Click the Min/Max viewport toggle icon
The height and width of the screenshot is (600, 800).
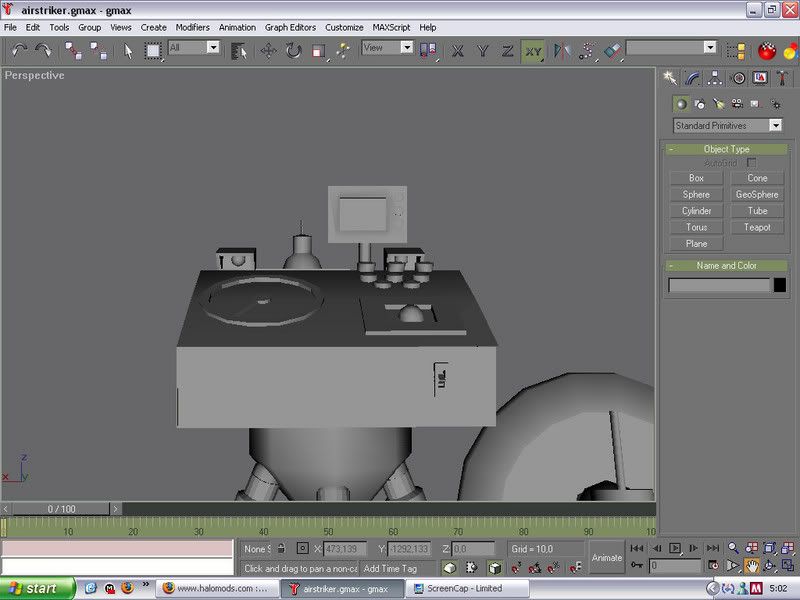[x=787, y=565]
